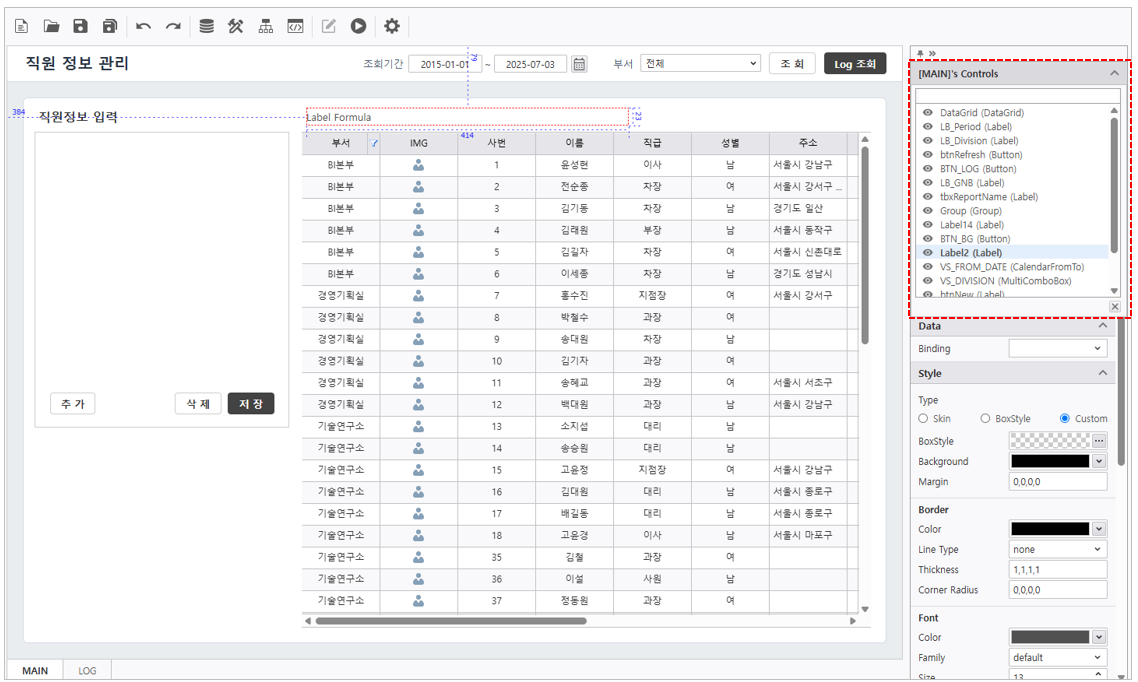This screenshot has height=682, width=1138.
Task: Click the Log 조회 button
Action: [855, 64]
